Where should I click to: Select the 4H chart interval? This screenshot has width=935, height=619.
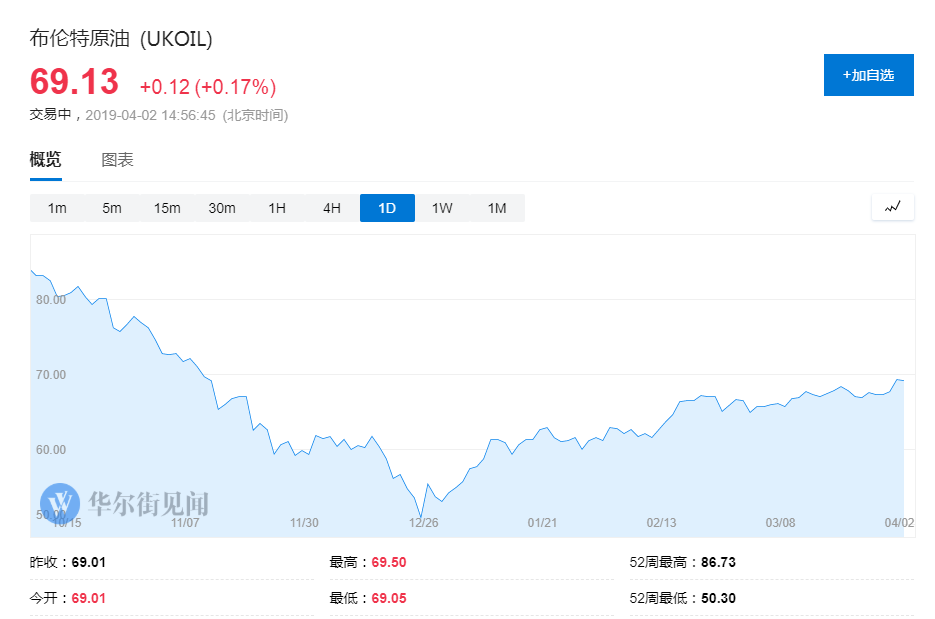tap(332, 208)
